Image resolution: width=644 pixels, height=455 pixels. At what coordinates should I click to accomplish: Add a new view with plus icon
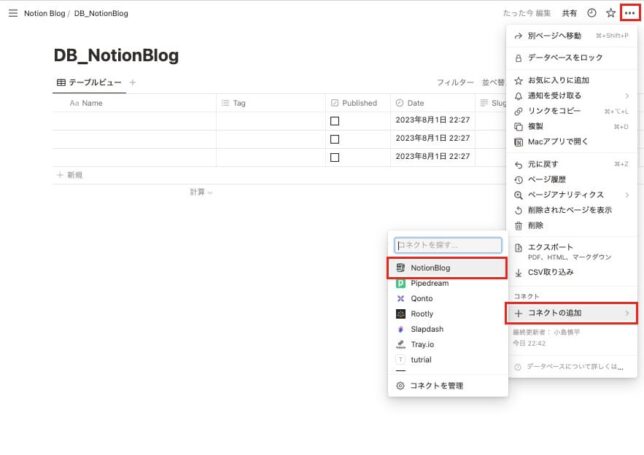tap(132, 83)
